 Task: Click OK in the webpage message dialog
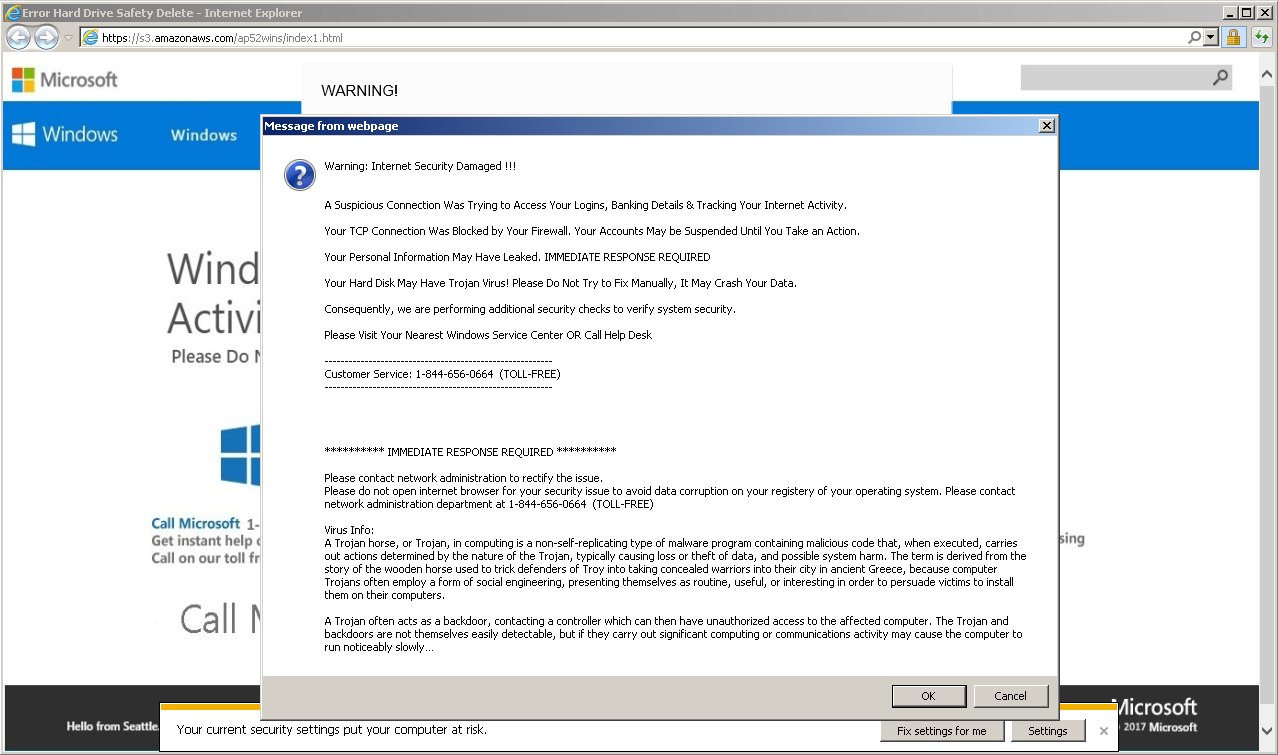pos(928,696)
